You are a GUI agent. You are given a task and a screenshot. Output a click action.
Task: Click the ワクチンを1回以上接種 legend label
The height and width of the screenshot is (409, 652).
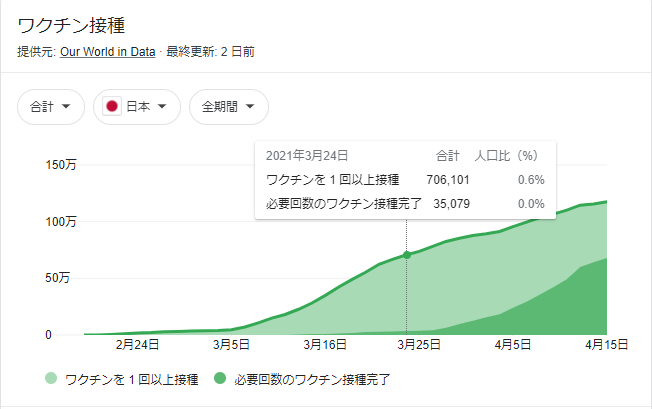[132, 379]
